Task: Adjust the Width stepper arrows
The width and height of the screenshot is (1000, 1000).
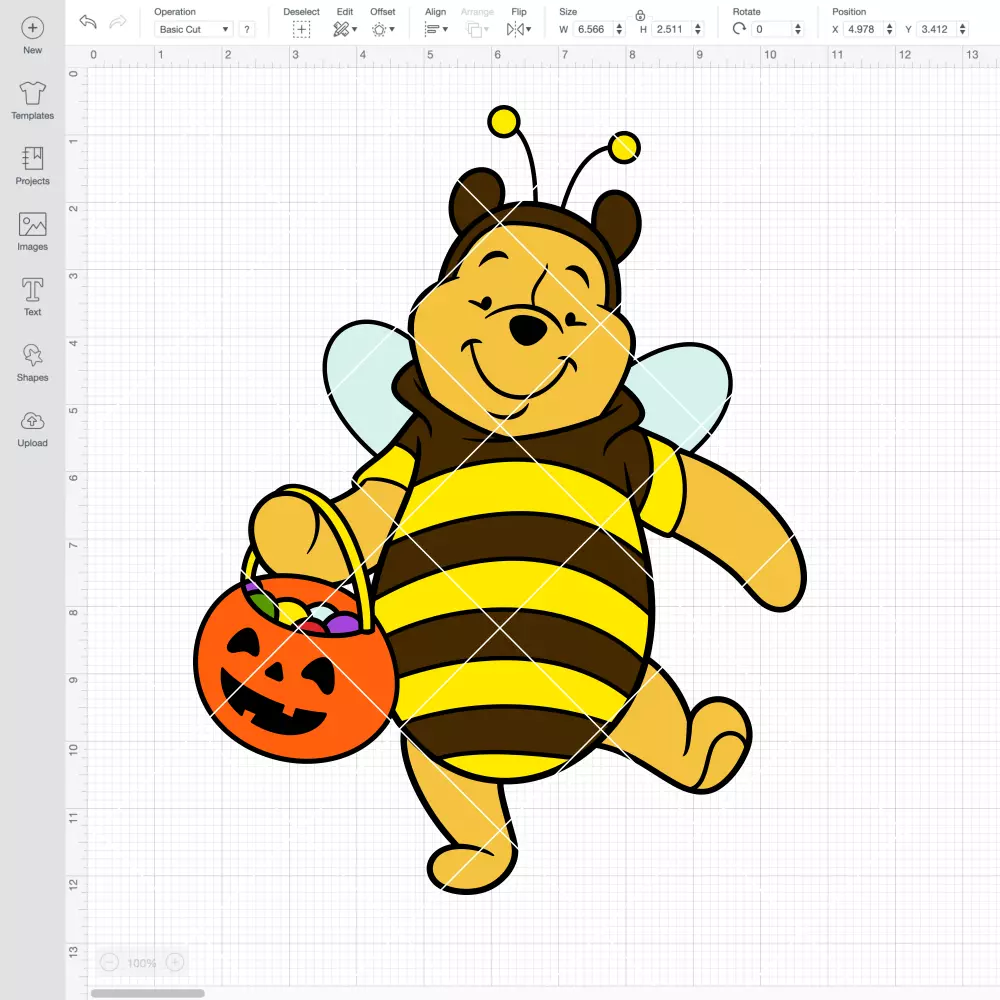Action: [x=619, y=29]
